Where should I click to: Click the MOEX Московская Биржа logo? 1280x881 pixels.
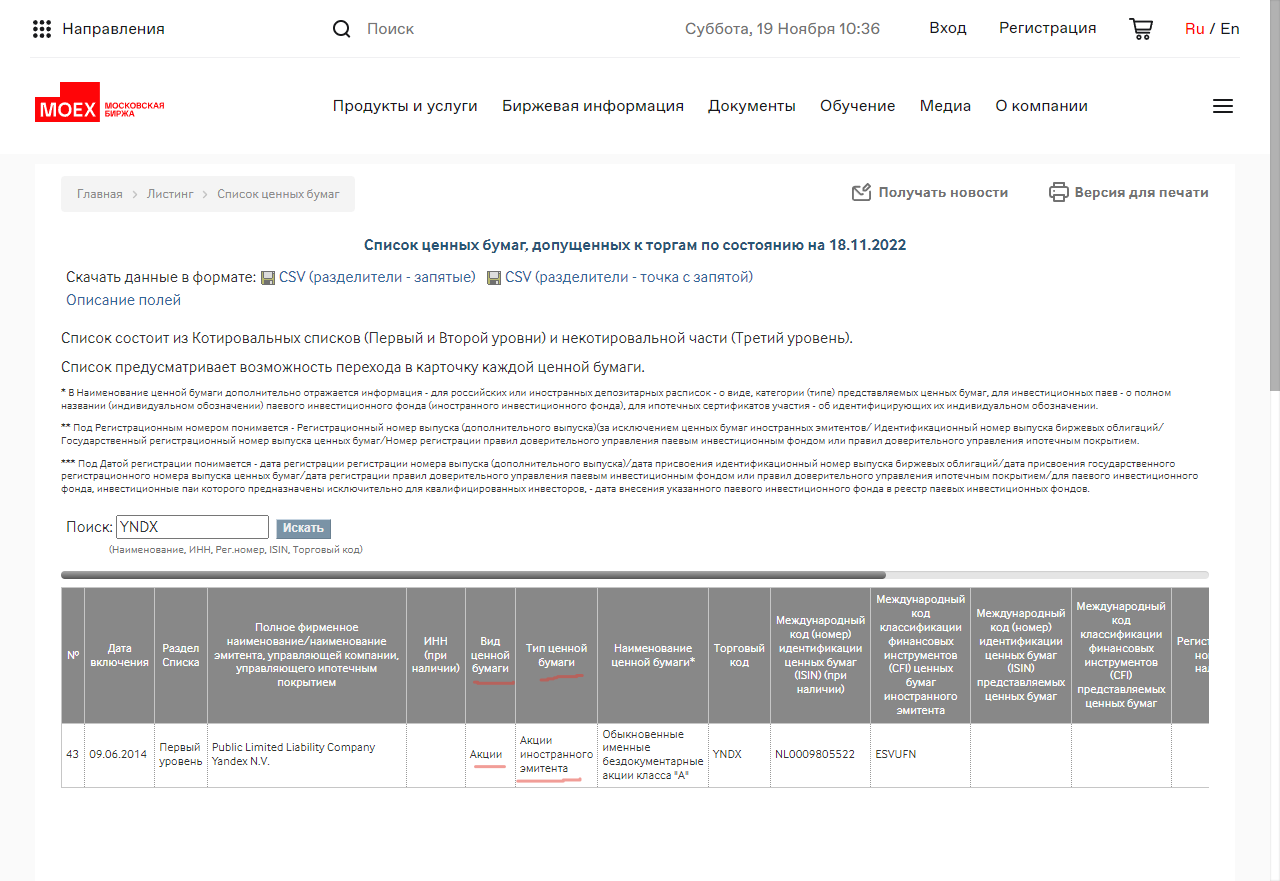[x=99, y=108]
